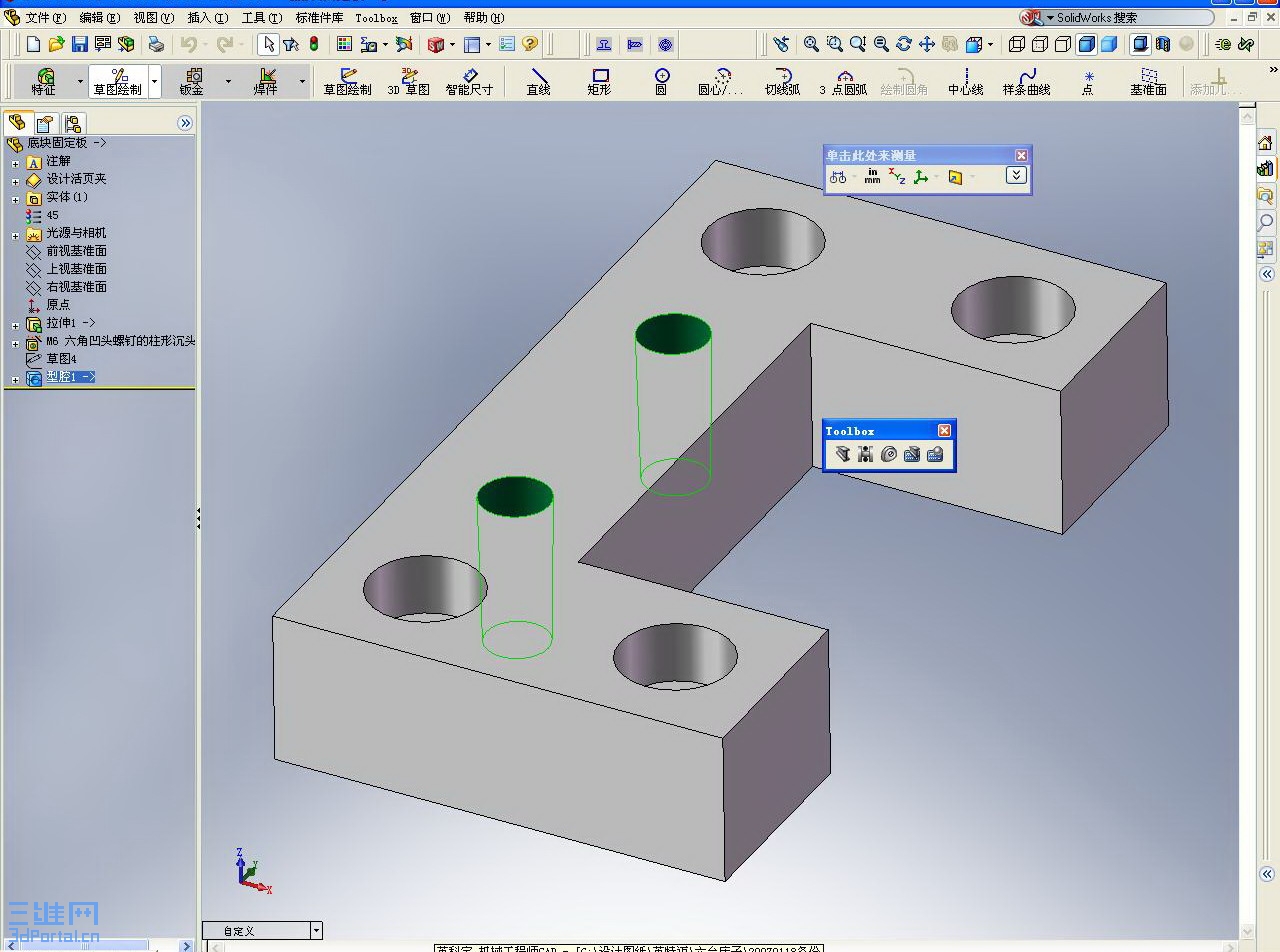Switch to the Sheet Metal (钣金) tab

[192, 81]
